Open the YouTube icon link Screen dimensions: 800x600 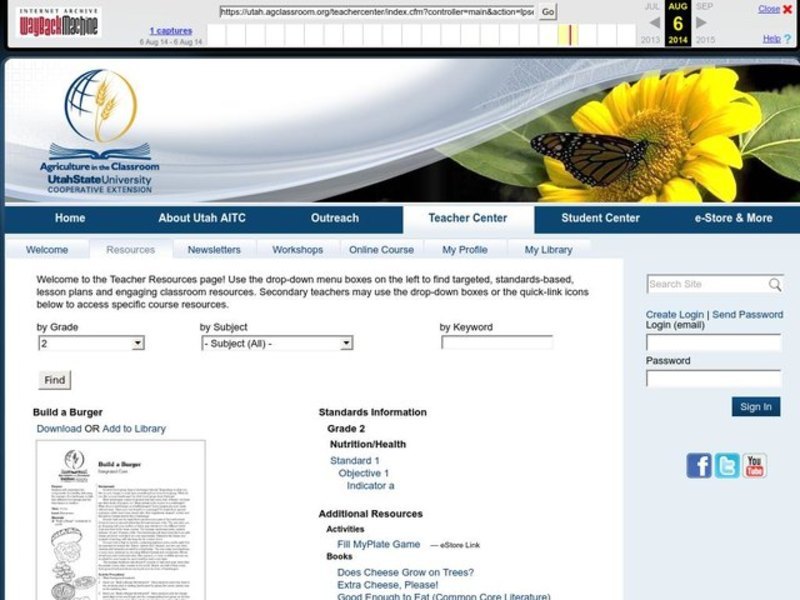pos(754,465)
